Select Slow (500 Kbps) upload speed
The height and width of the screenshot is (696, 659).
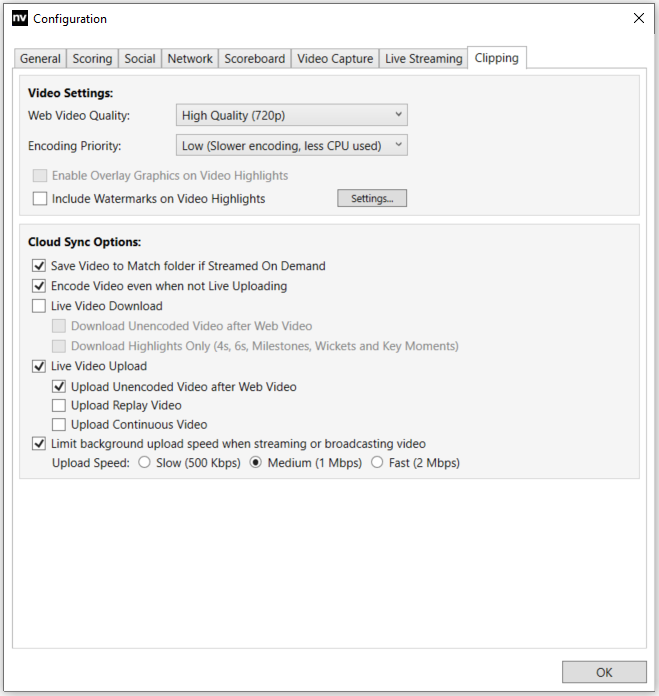click(145, 463)
